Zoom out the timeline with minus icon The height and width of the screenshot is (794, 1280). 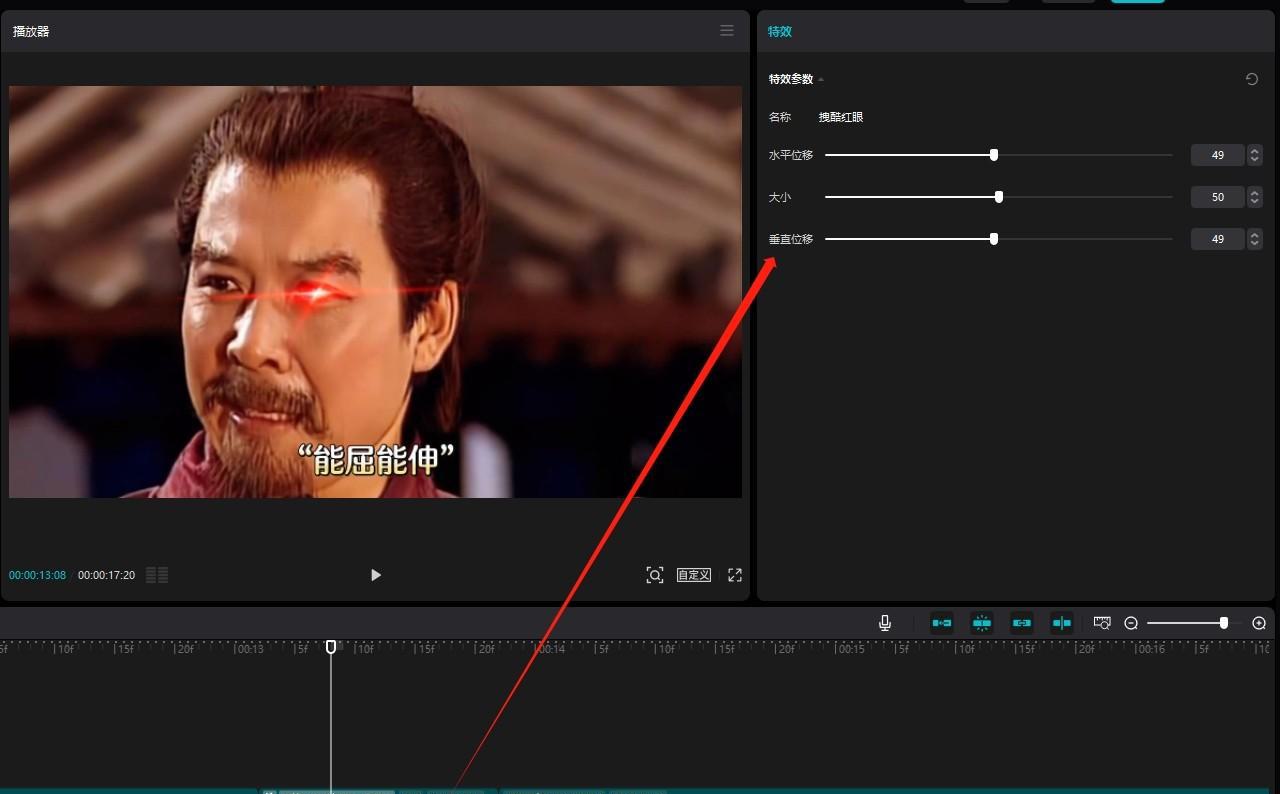1131,623
